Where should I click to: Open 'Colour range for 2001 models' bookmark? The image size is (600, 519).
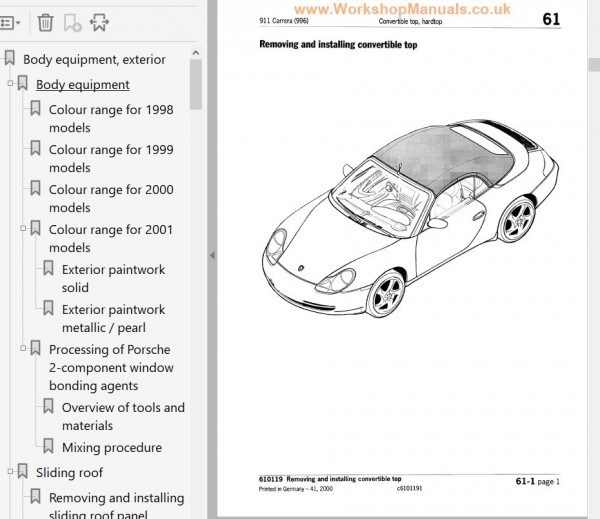pos(111,238)
